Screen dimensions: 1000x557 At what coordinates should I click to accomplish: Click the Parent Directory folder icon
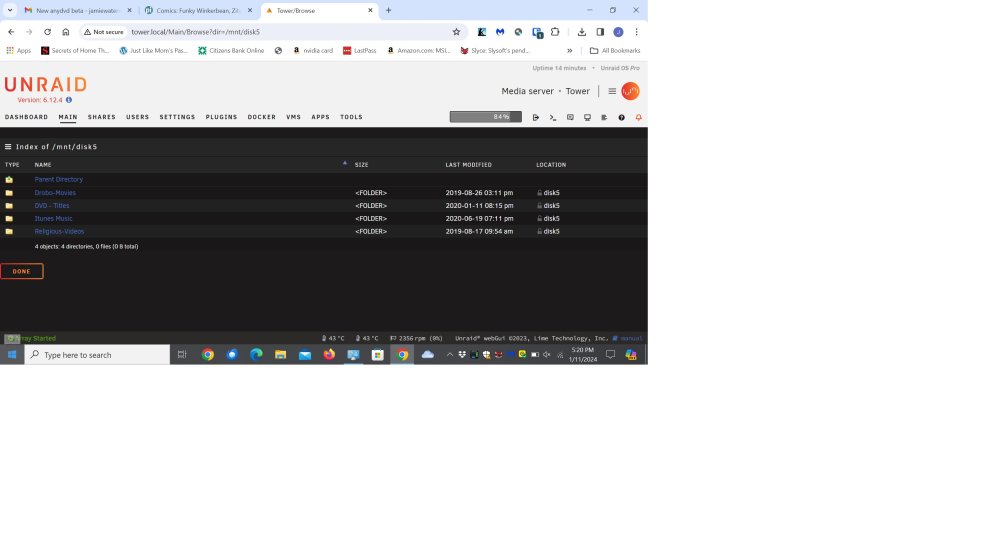click(9, 179)
